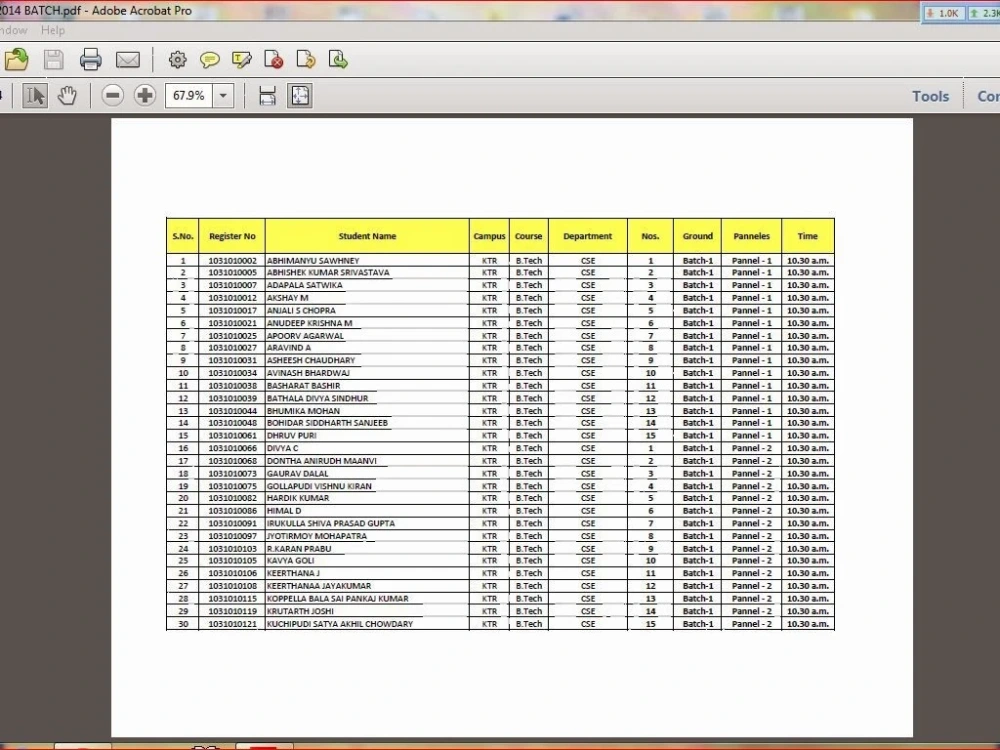The width and height of the screenshot is (1000, 750).
Task: Open the Tools pane
Action: pos(930,96)
